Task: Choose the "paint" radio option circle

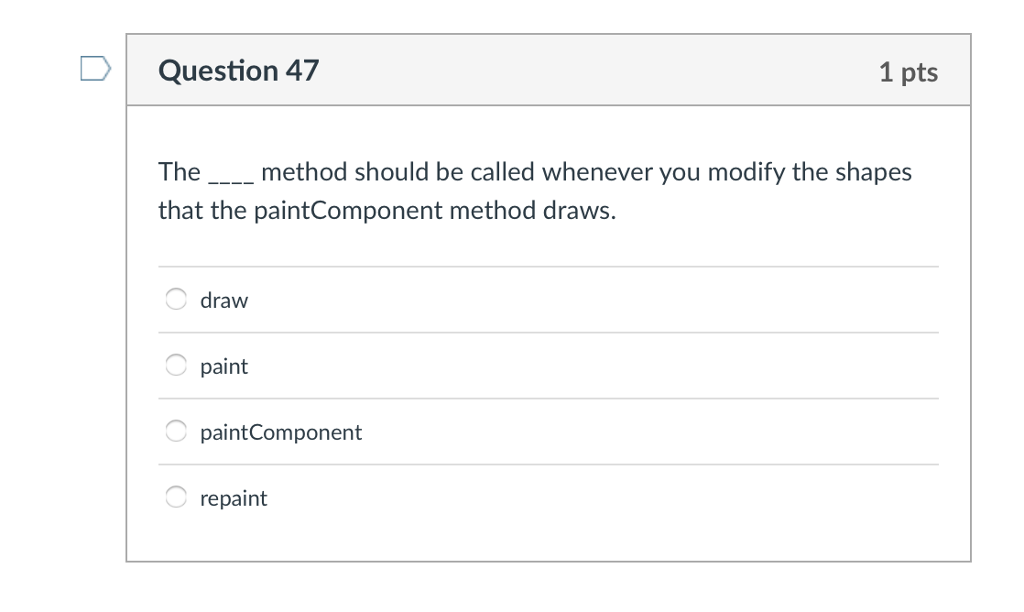Action: tap(176, 365)
